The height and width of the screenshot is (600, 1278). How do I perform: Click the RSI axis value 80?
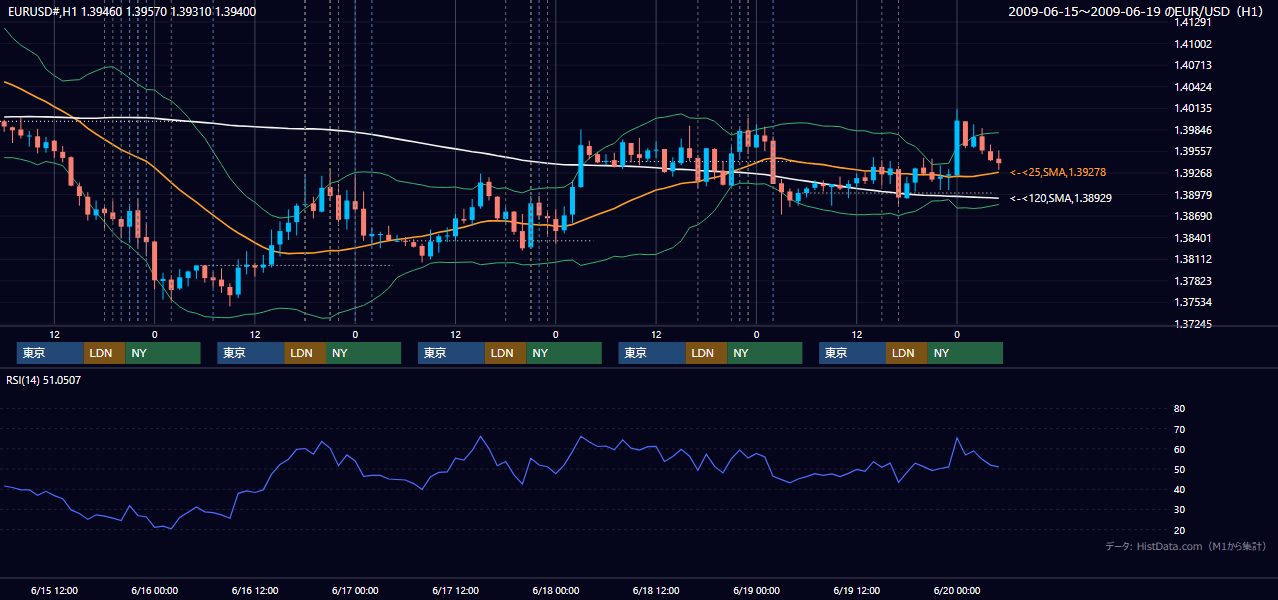point(1179,409)
